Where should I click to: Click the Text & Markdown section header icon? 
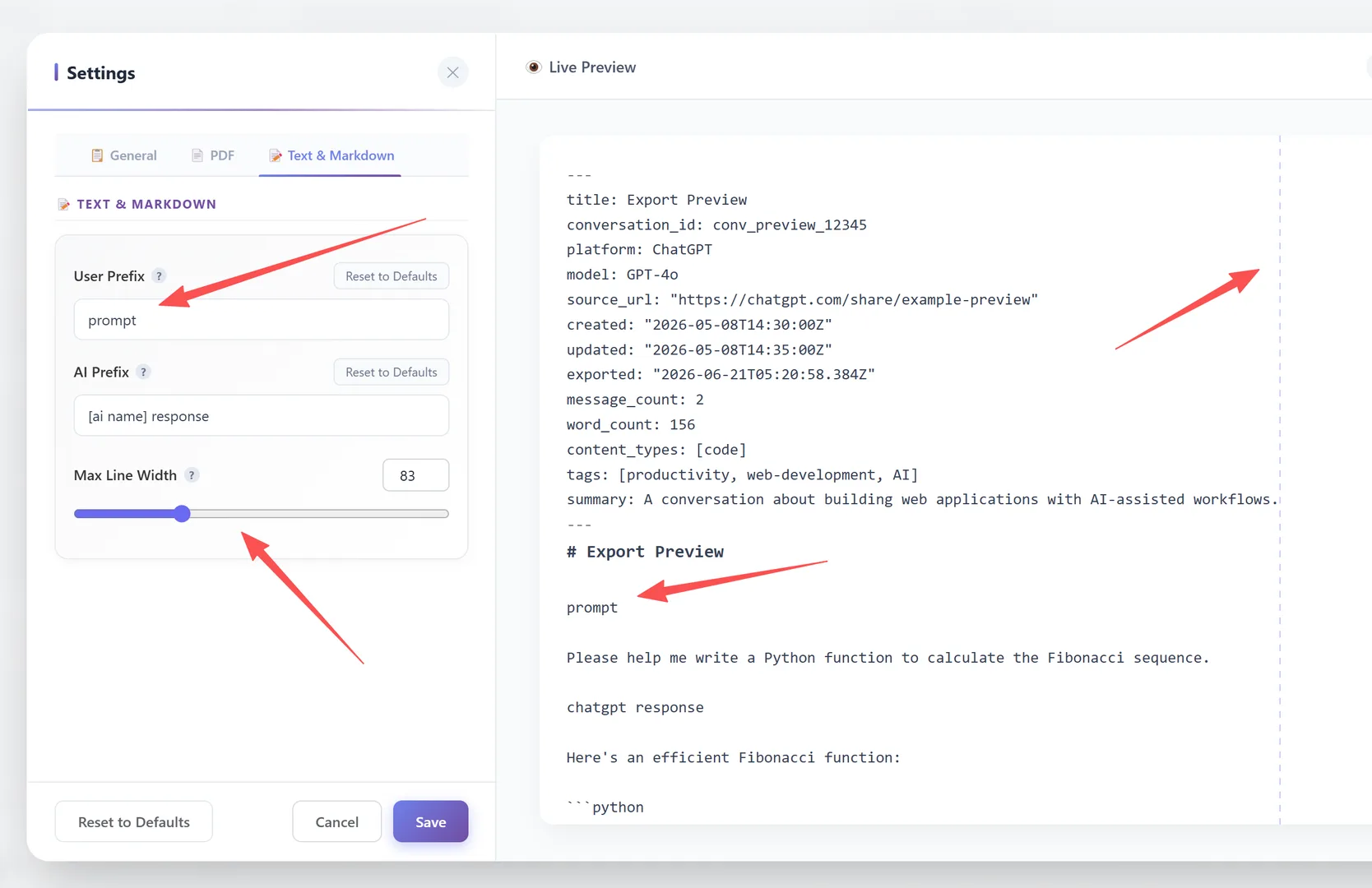tap(64, 204)
